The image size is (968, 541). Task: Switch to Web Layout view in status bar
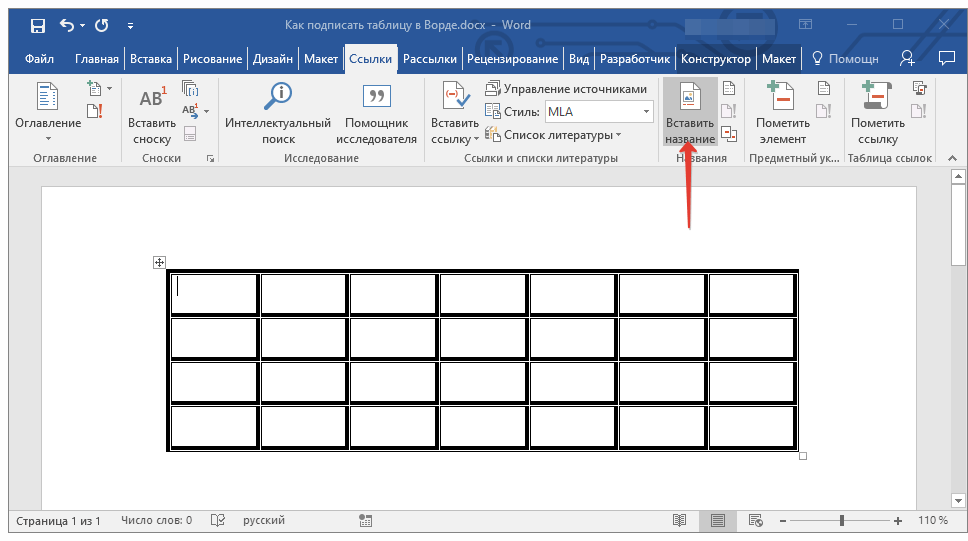coord(755,521)
